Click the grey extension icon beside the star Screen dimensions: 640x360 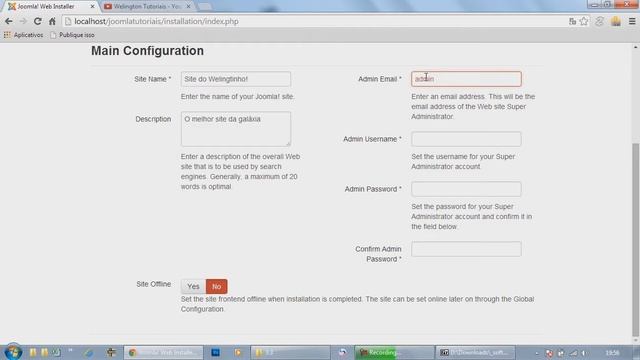click(599, 21)
